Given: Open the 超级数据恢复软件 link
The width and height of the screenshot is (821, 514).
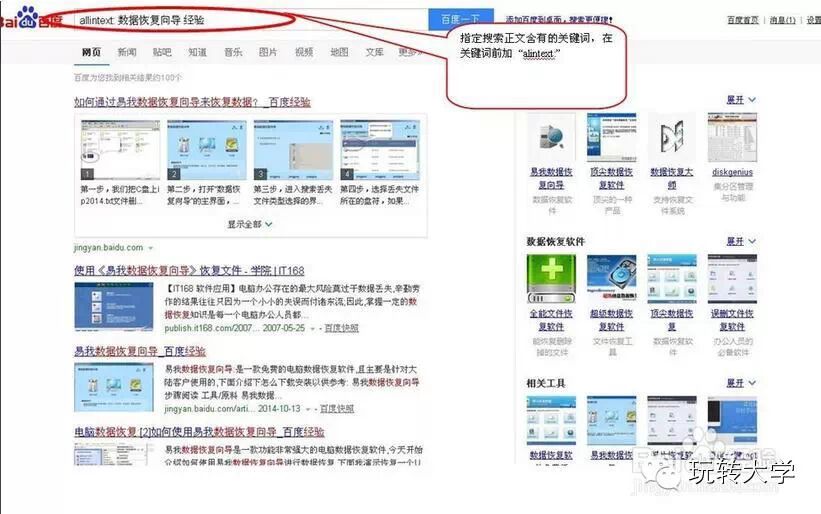Looking at the screenshot, I should tap(612, 320).
